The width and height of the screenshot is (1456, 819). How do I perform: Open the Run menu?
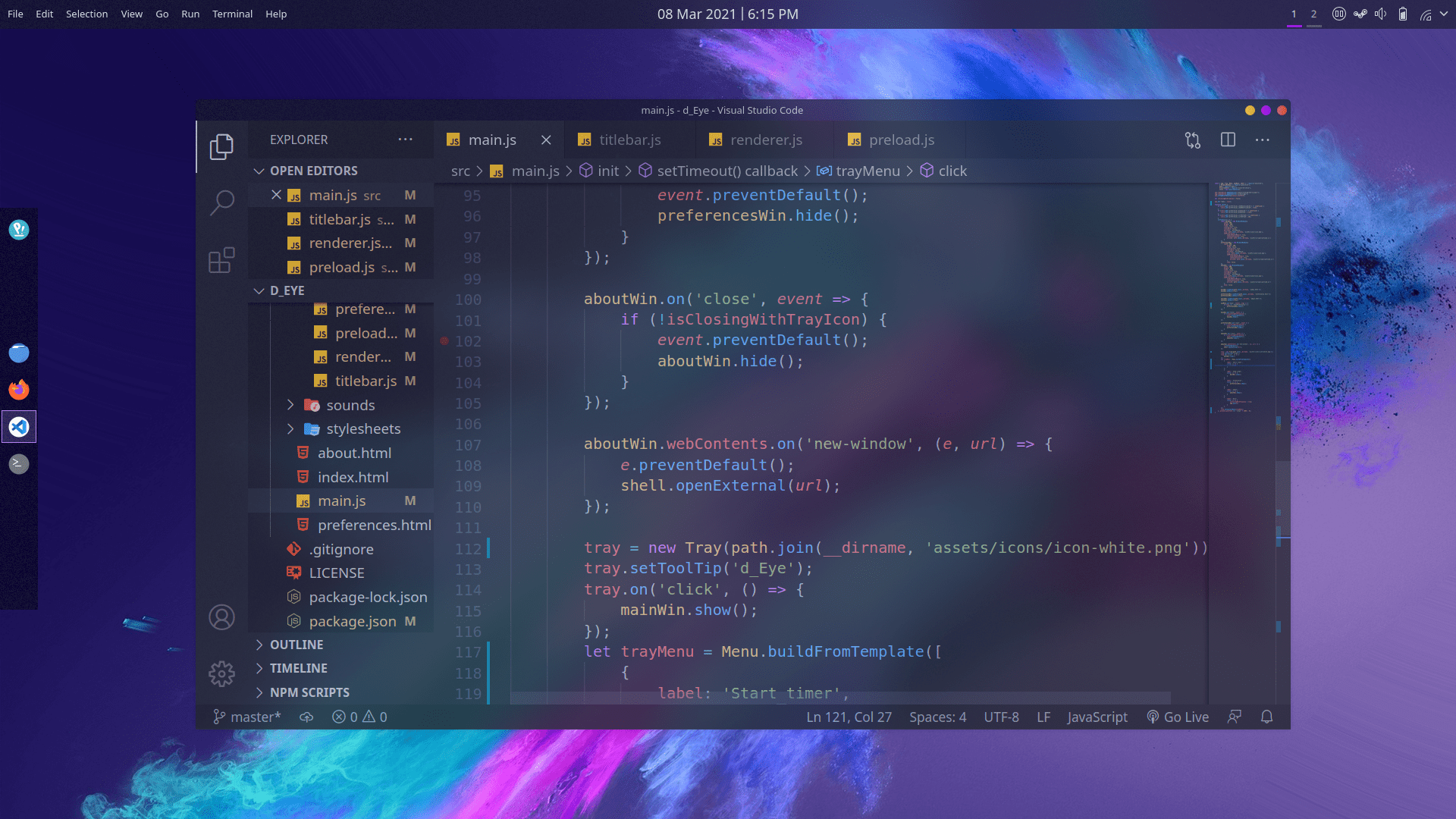tap(190, 14)
